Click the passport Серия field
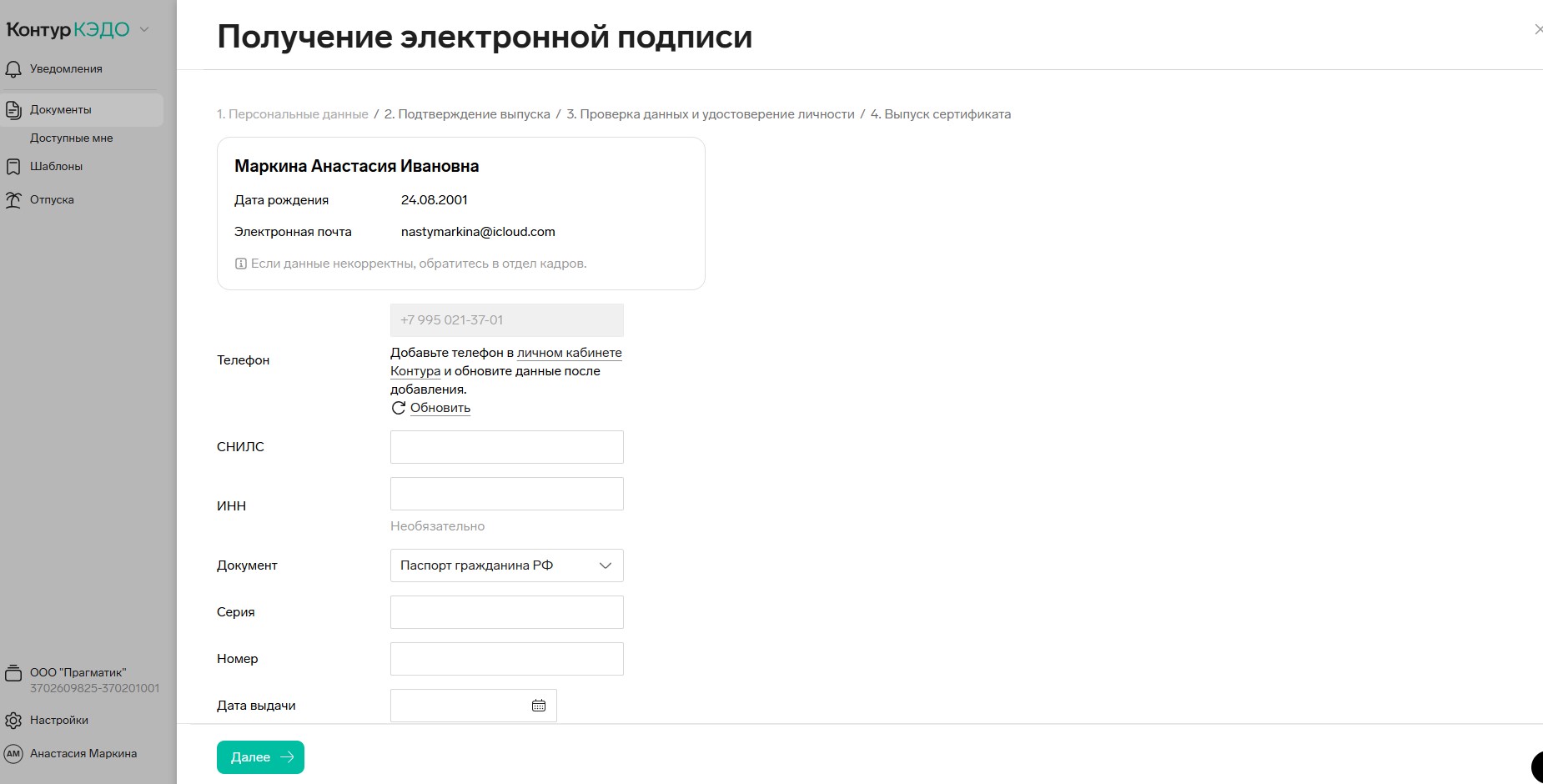 tap(506, 612)
